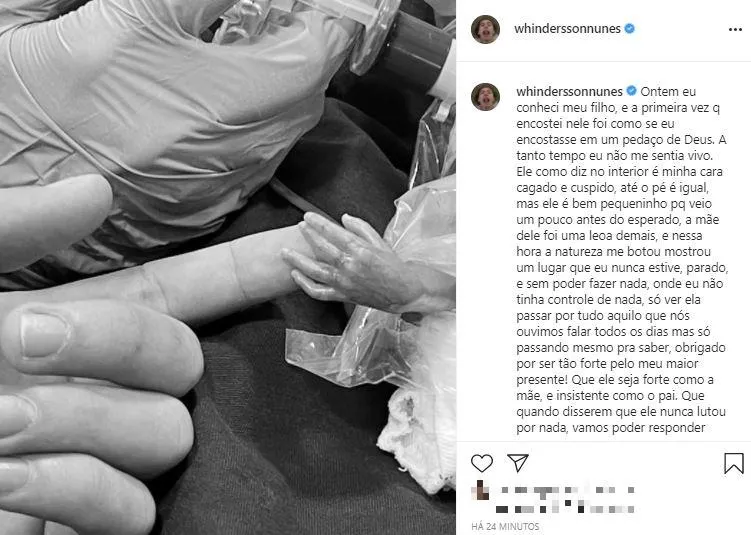Click the verified badge in the caption
Image resolution: width=751 pixels, height=535 pixels.
[632, 91]
